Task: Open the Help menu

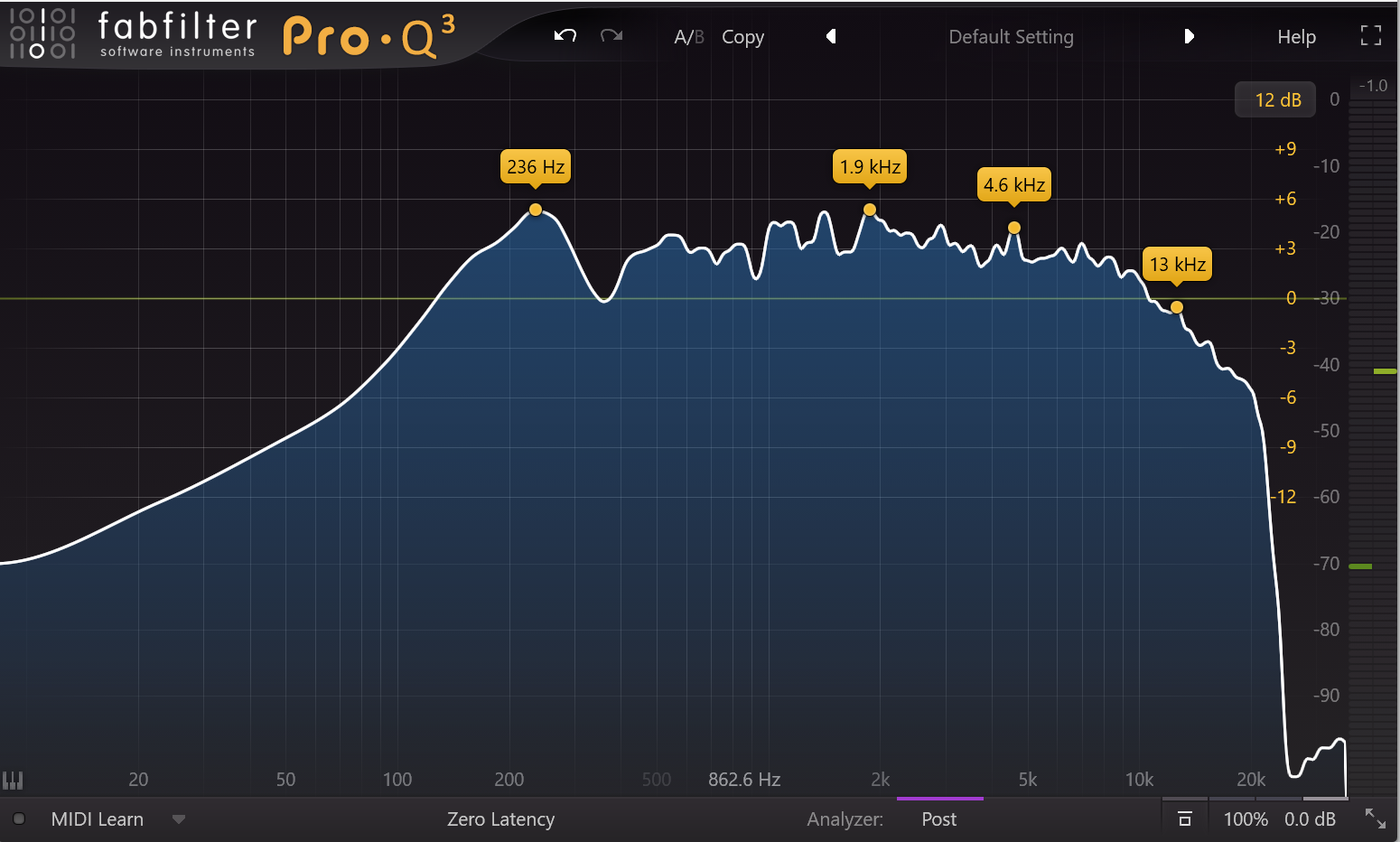Action: tap(1296, 37)
